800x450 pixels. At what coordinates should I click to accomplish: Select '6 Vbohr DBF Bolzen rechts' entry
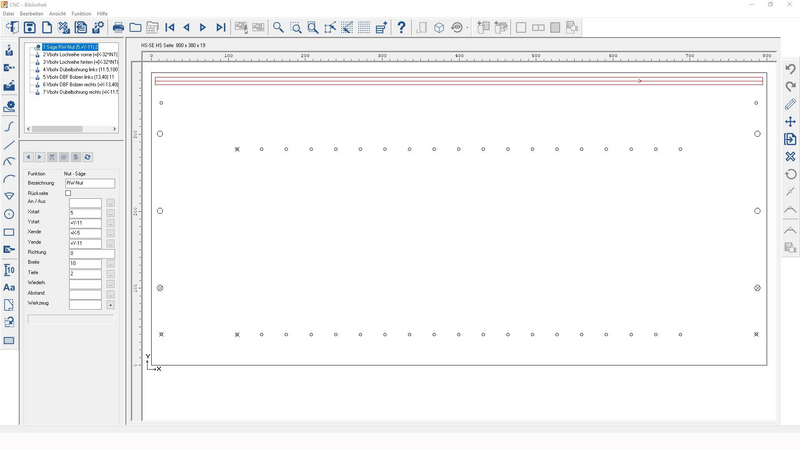coord(80,85)
